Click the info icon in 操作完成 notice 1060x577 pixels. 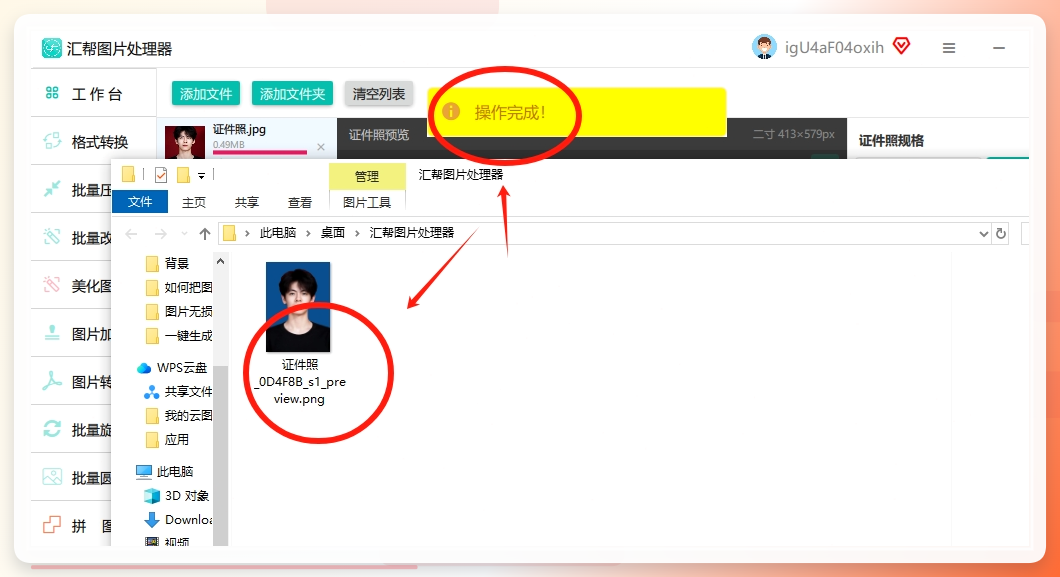click(451, 111)
